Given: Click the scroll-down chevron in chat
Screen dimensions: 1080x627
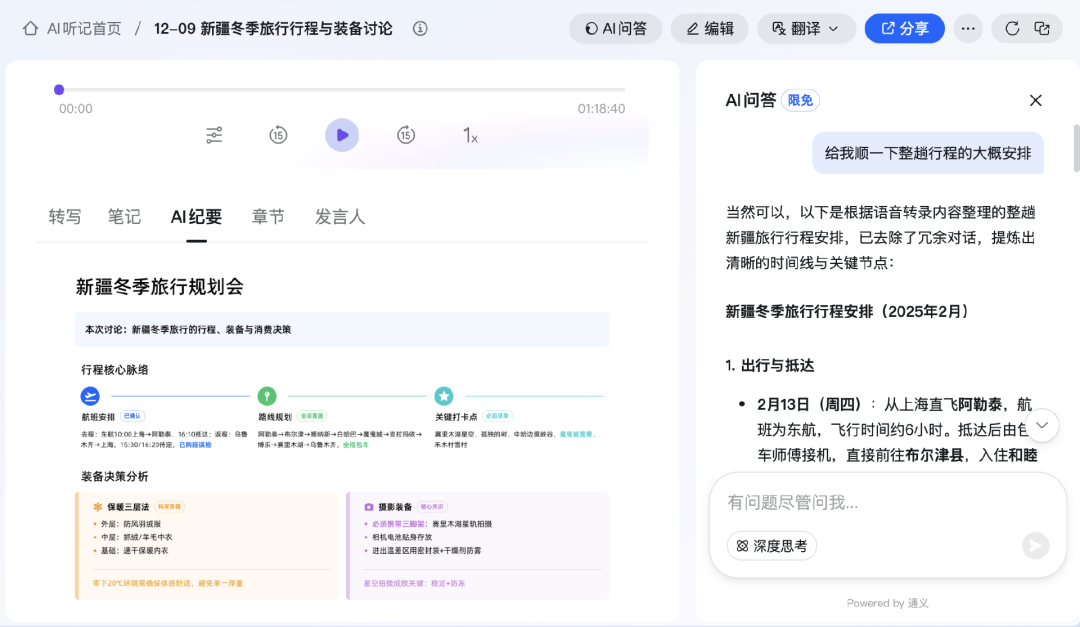Looking at the screenshot, I should pyautogui.click(x=1041, y=425).
